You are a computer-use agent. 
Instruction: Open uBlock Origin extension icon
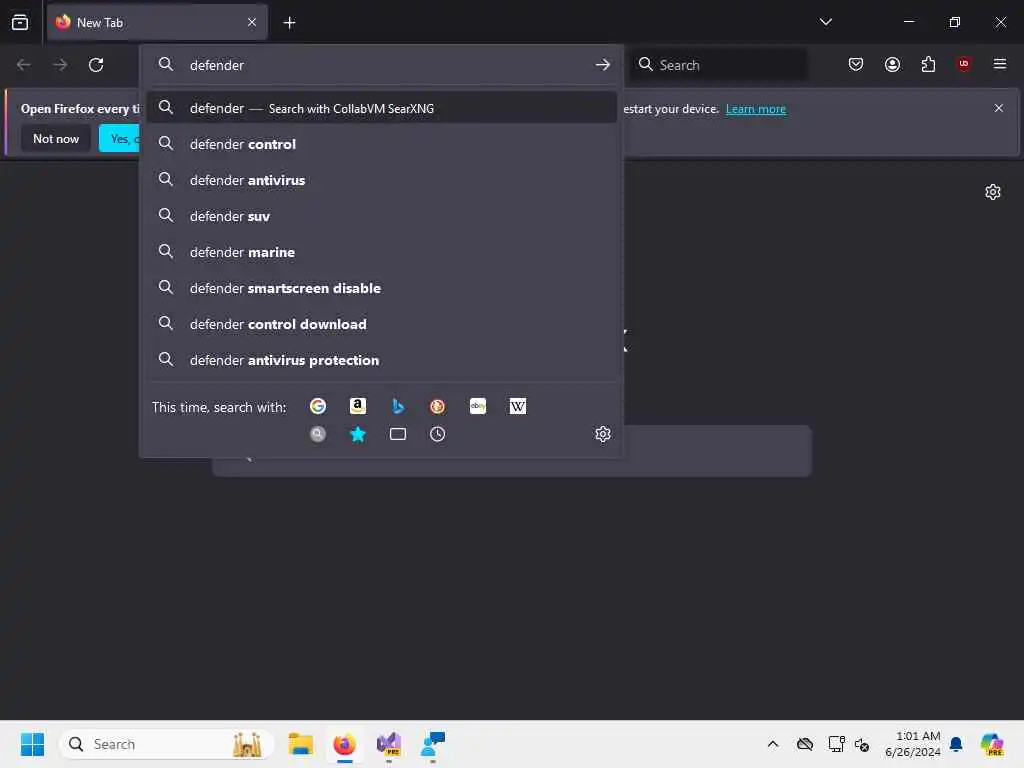coord(963,64)
